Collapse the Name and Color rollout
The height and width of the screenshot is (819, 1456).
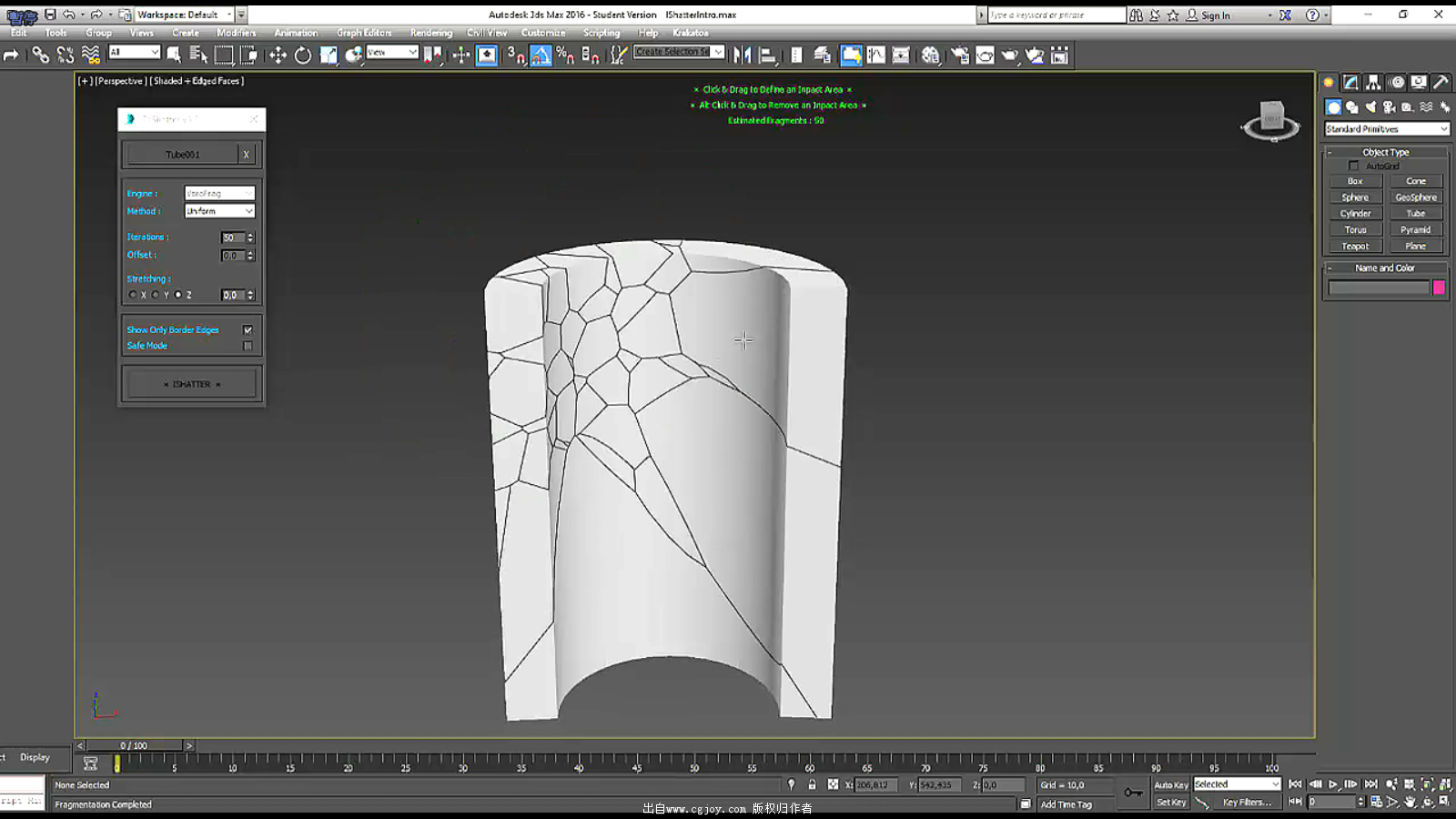click(x=1385, y=268)
